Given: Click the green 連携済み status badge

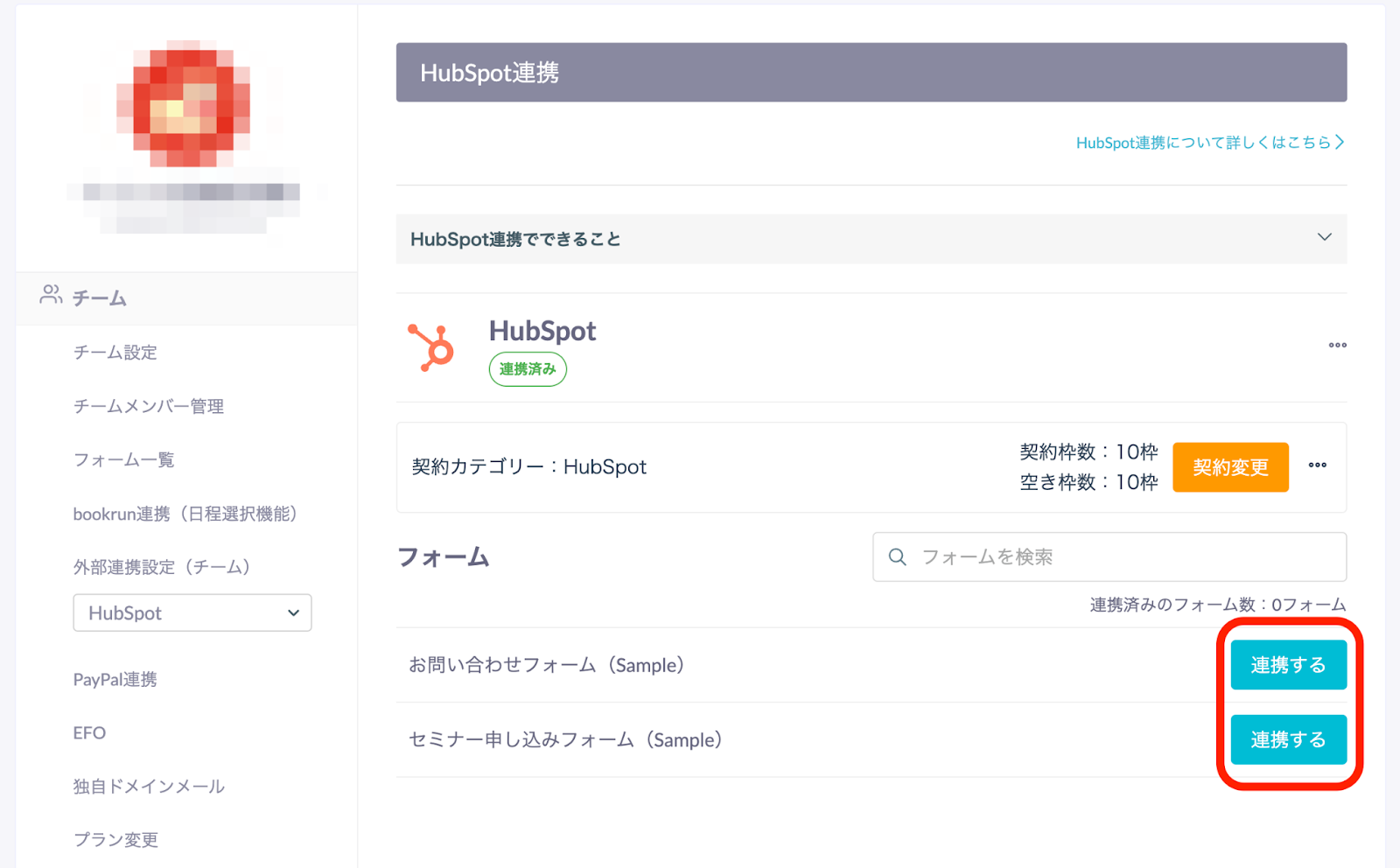Looking at the screenshot, I should point(528,369).
